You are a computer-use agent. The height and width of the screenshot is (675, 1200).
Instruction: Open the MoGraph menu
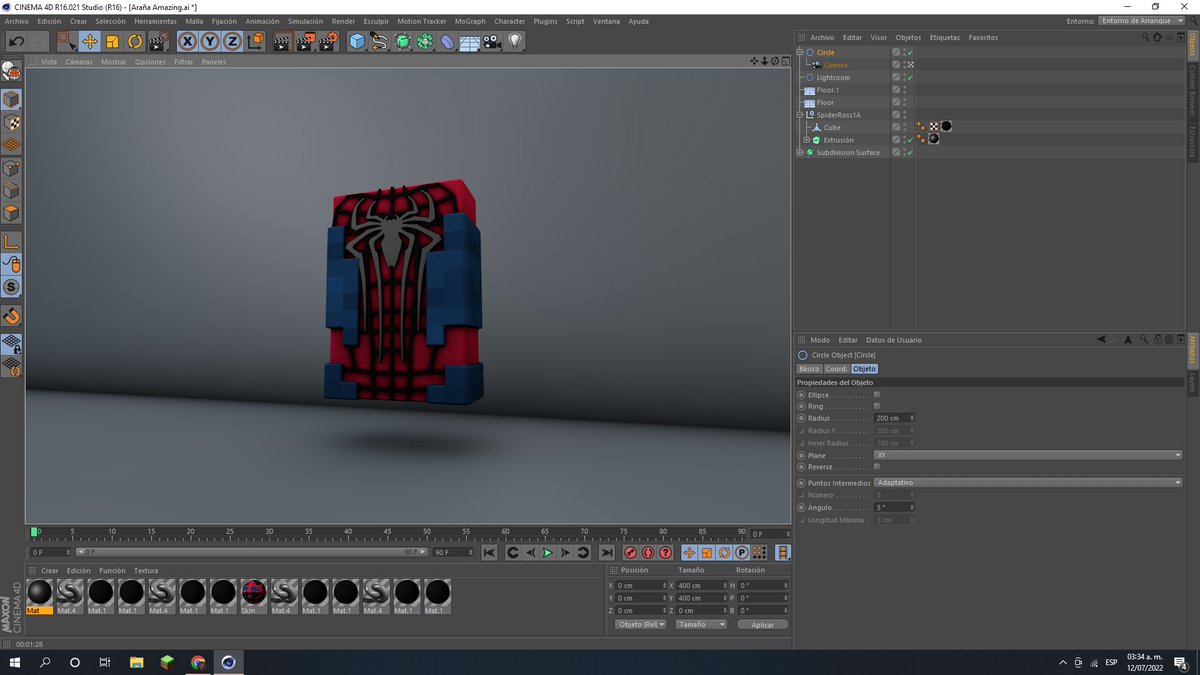[x=469, y=21]
